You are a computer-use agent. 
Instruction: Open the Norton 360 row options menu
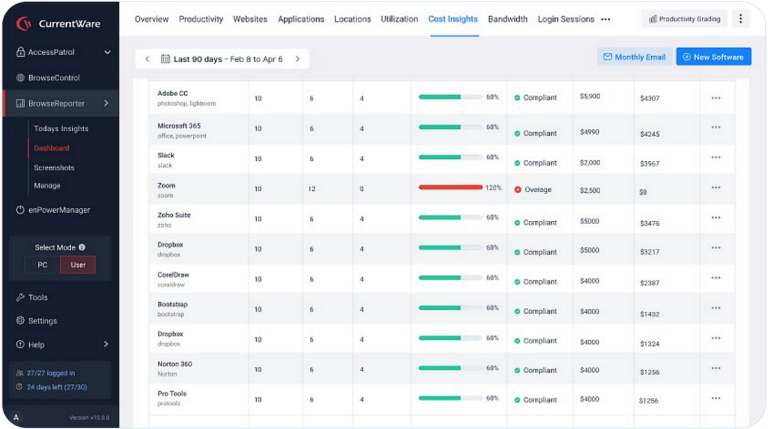pyautogui.click(x=716, y=368)
